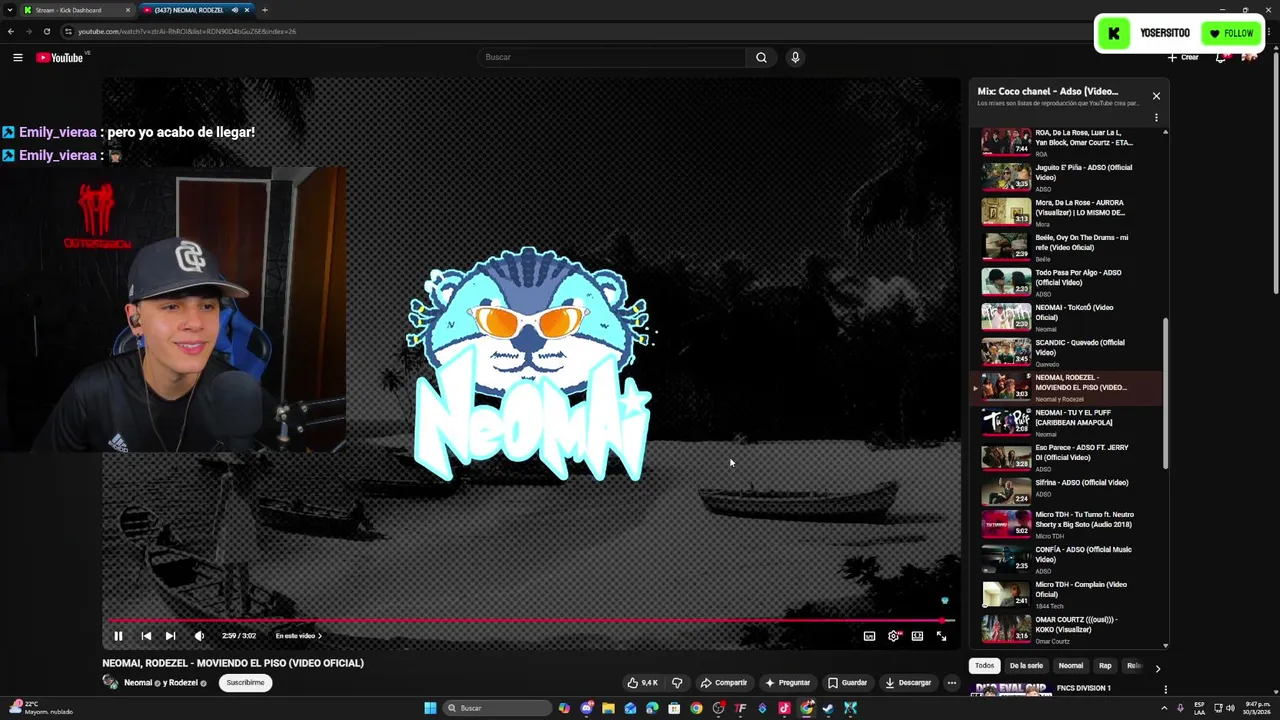The image size is (1280, 720).
Task: Dislike the video
Action: (x=677, y=683)
